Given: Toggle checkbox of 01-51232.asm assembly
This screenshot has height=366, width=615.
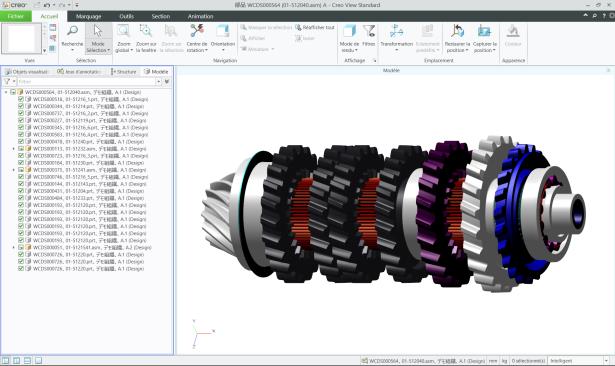Looking at the screenshot, I should pyautogui.click(x=21, y=149).
